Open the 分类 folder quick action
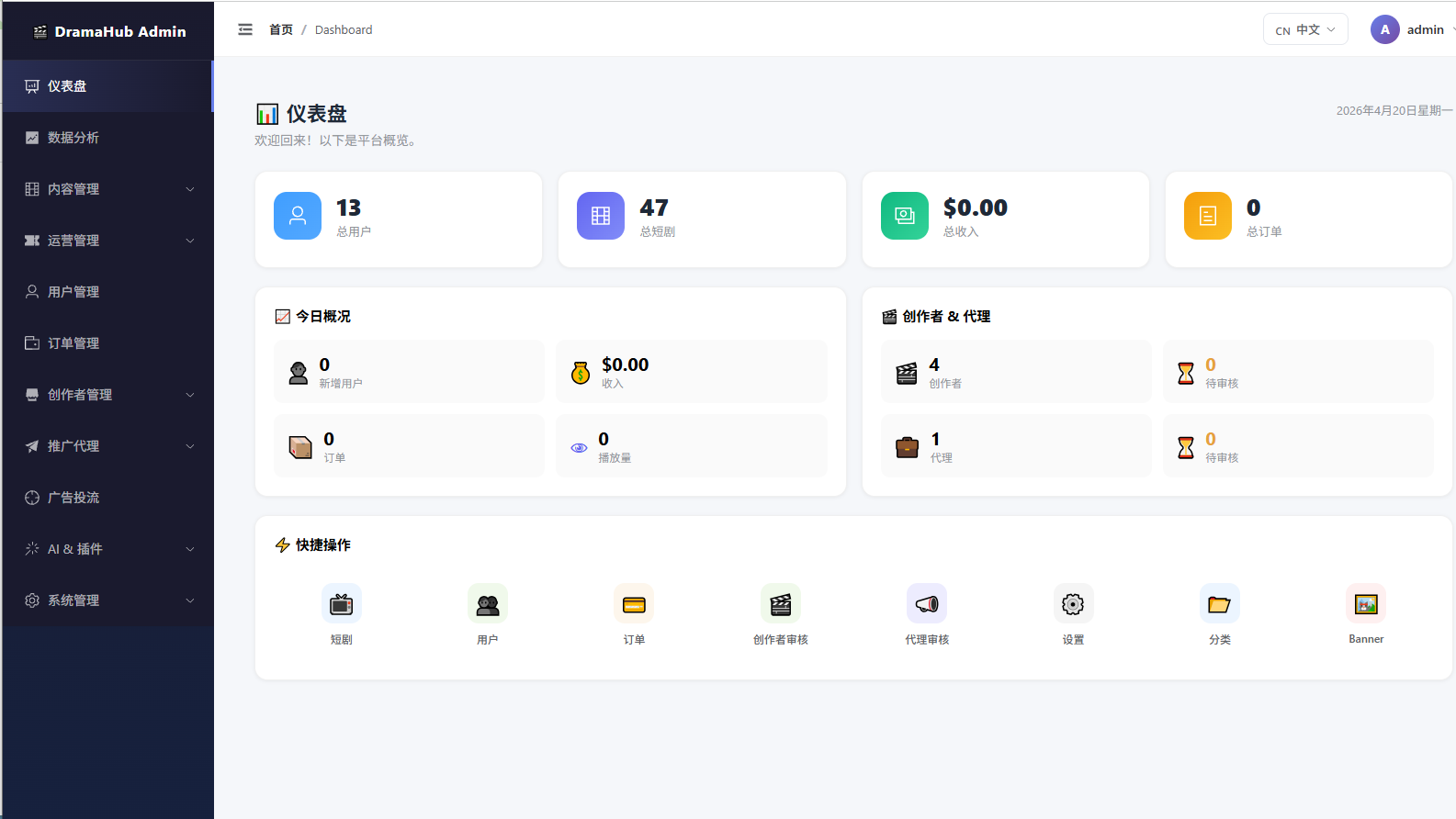 point(1220,603)
